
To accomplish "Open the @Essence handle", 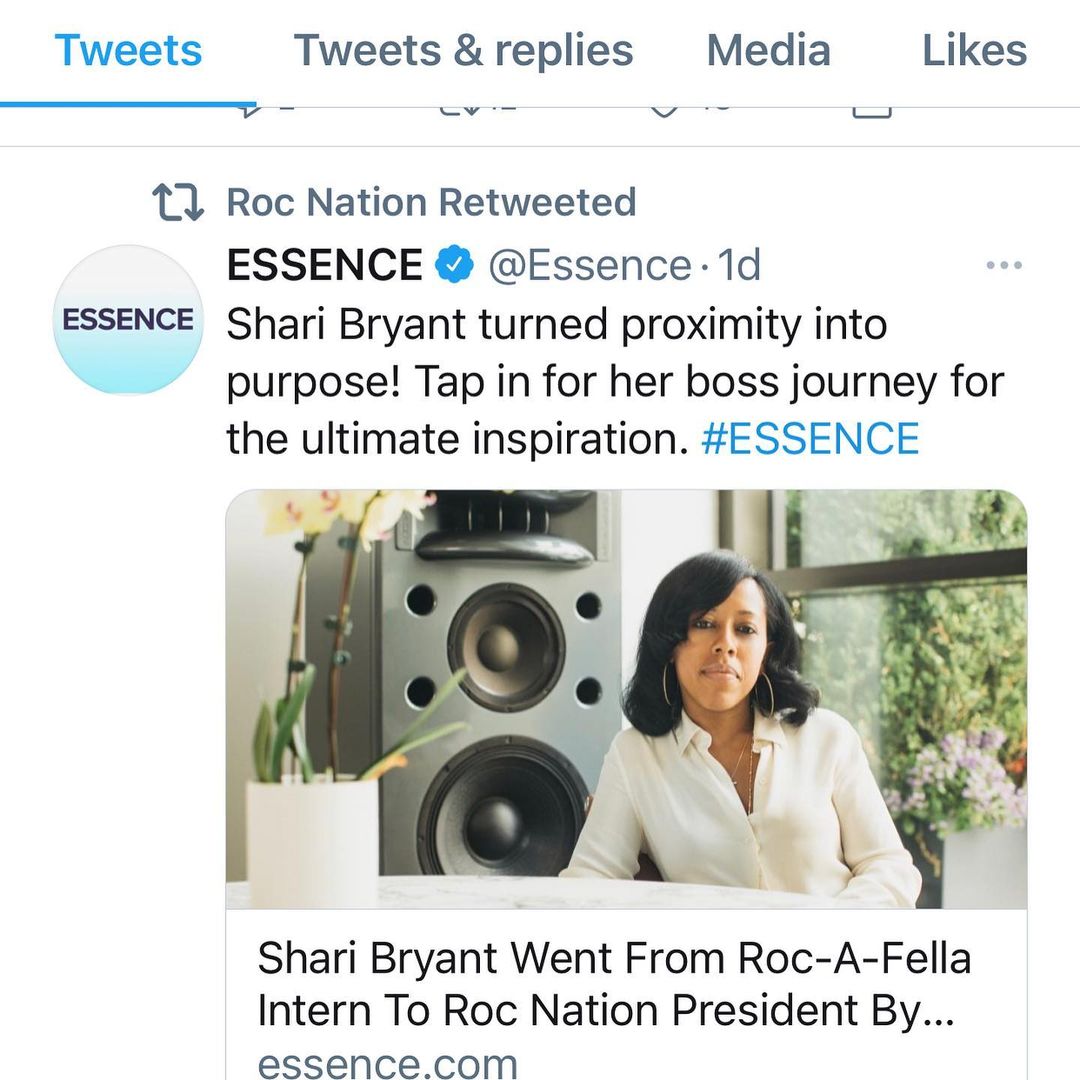I will click(x=589, y=266).
